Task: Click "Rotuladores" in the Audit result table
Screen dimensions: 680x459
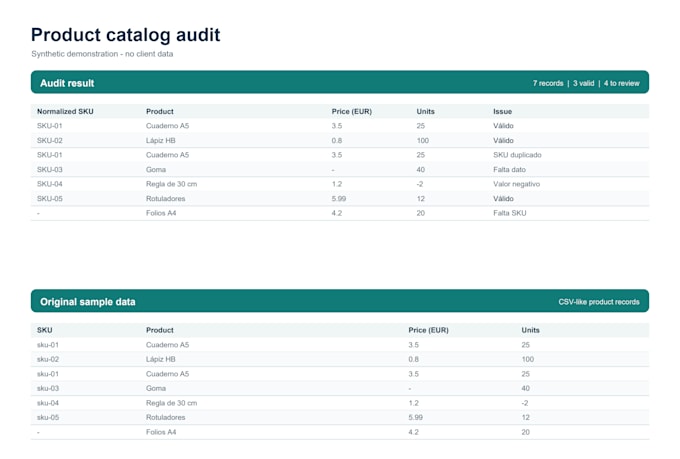Action: coord(165,199)
